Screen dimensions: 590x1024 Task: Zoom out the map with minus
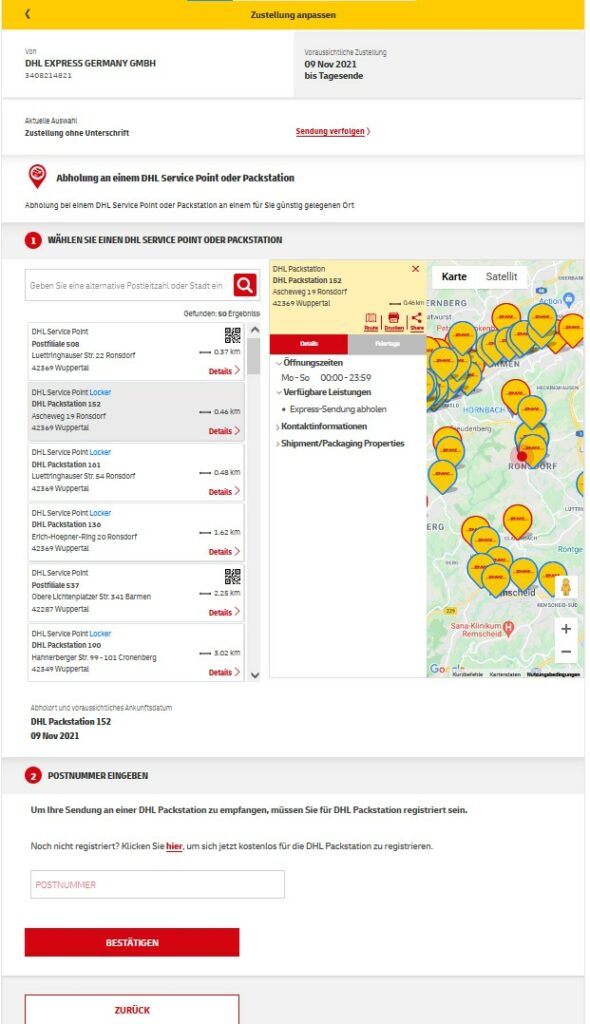click(x=566, y=652)
